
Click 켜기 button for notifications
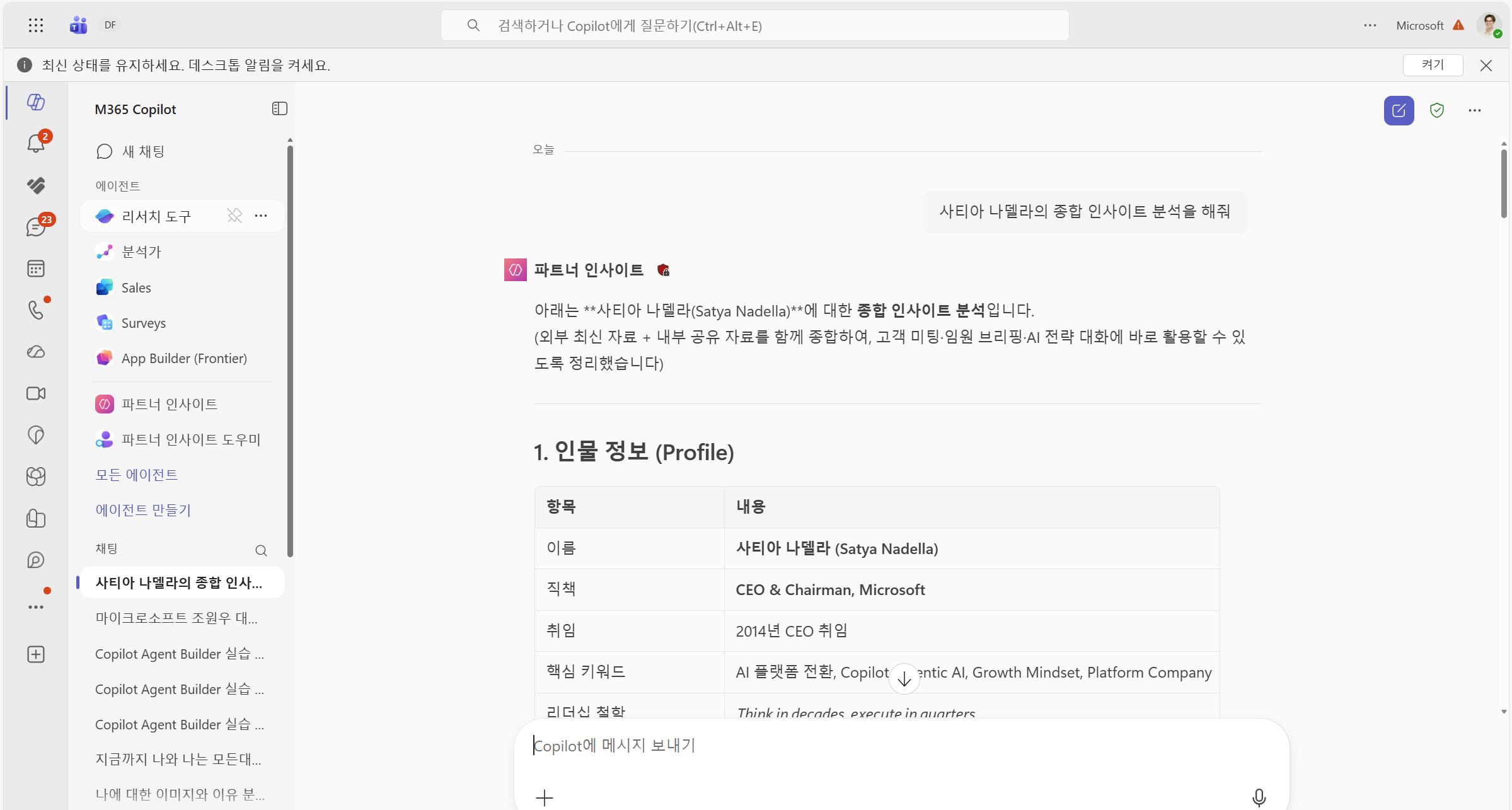(x=1433, y=65)
